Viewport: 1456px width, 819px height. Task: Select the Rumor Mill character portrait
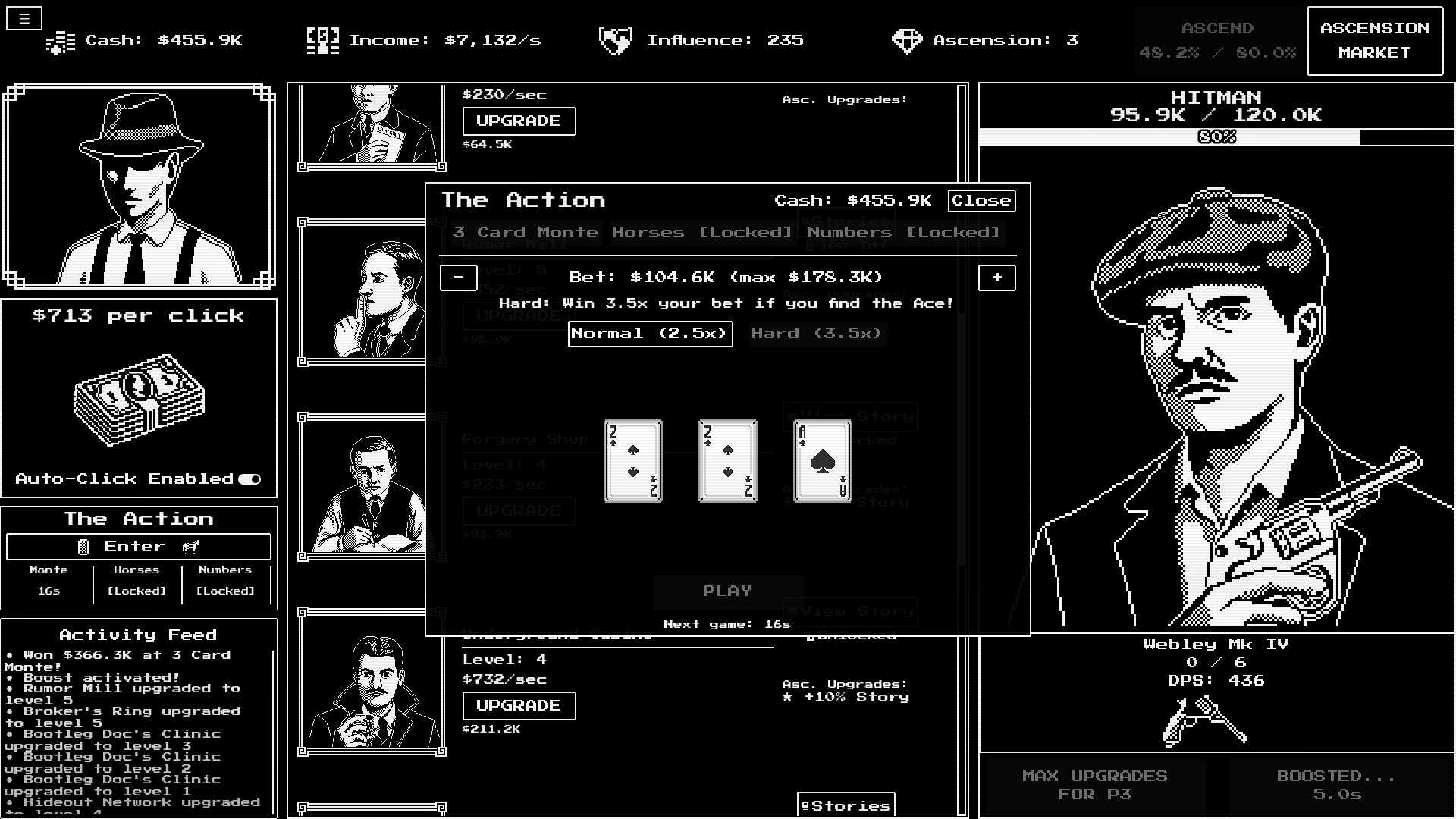click(x=362, y=293)
